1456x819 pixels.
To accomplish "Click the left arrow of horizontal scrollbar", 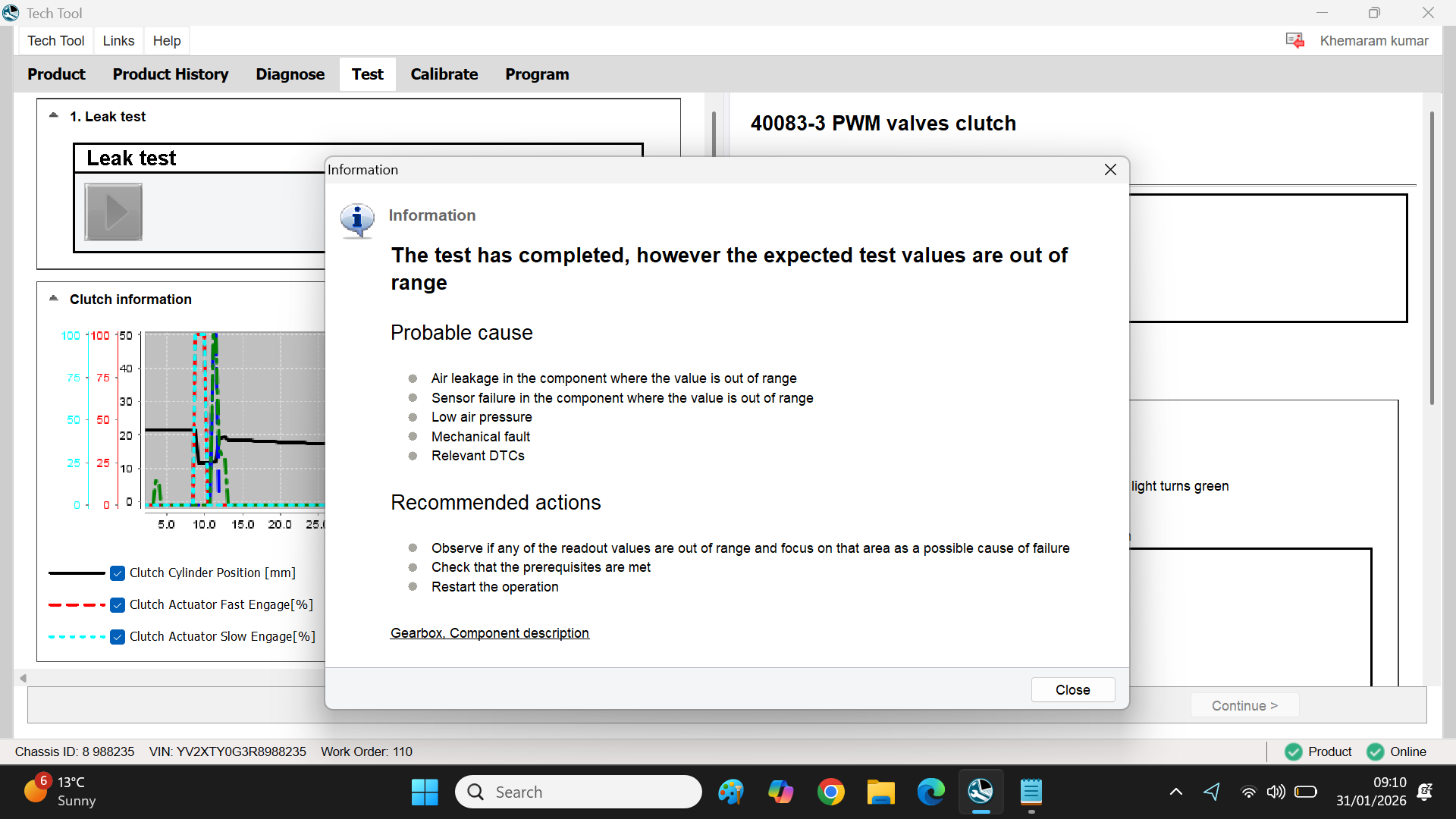I will (23, 678).
